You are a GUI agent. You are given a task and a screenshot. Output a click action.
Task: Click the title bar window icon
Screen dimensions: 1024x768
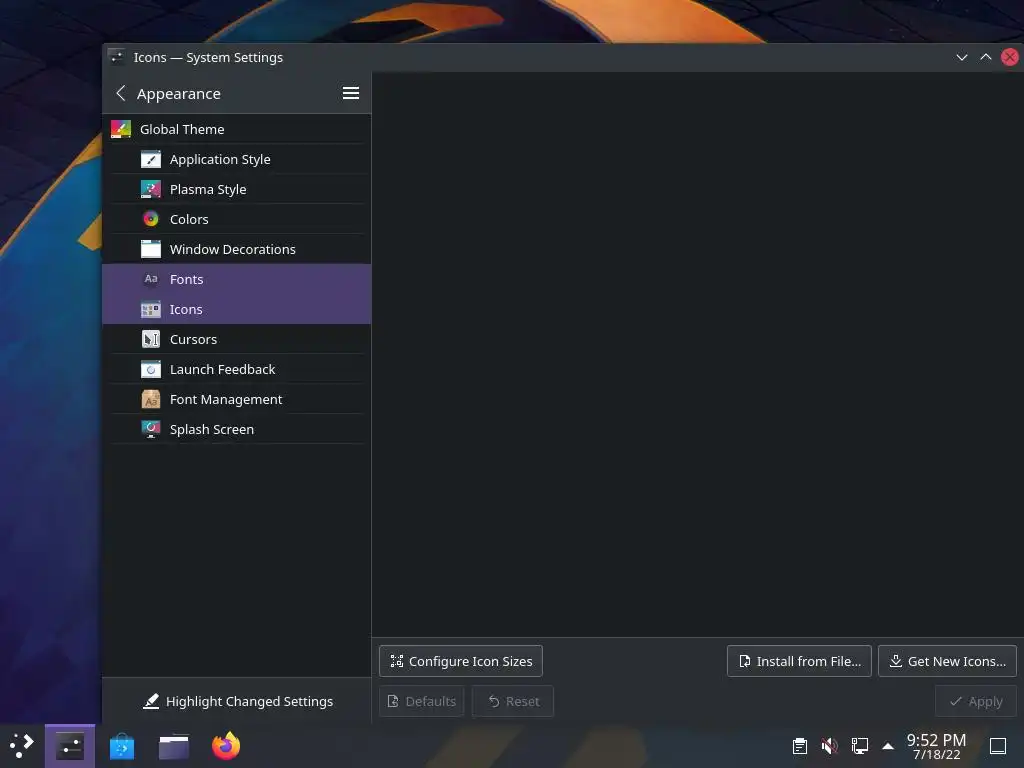pyautogui.click(x=117, y=57)
